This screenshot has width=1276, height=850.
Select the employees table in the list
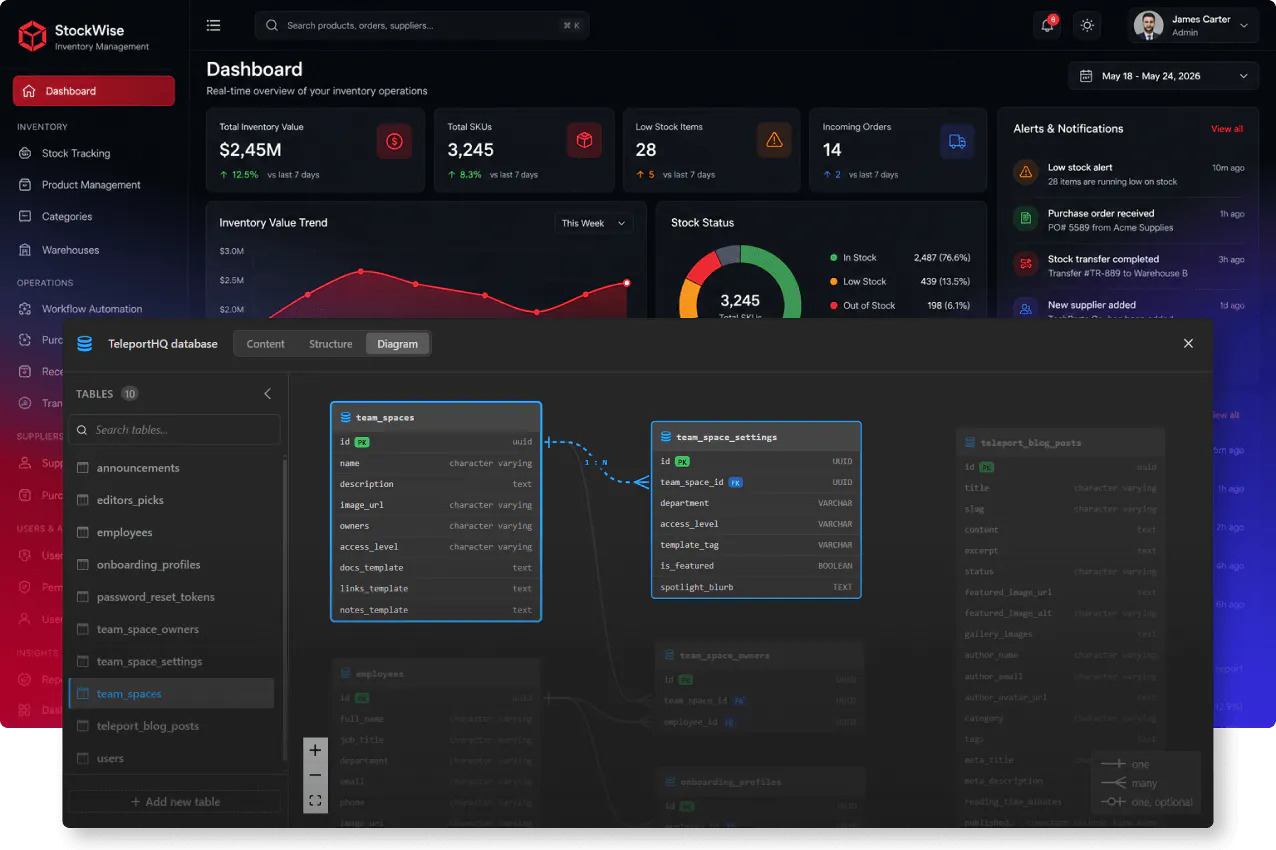[x=171, y=533]
